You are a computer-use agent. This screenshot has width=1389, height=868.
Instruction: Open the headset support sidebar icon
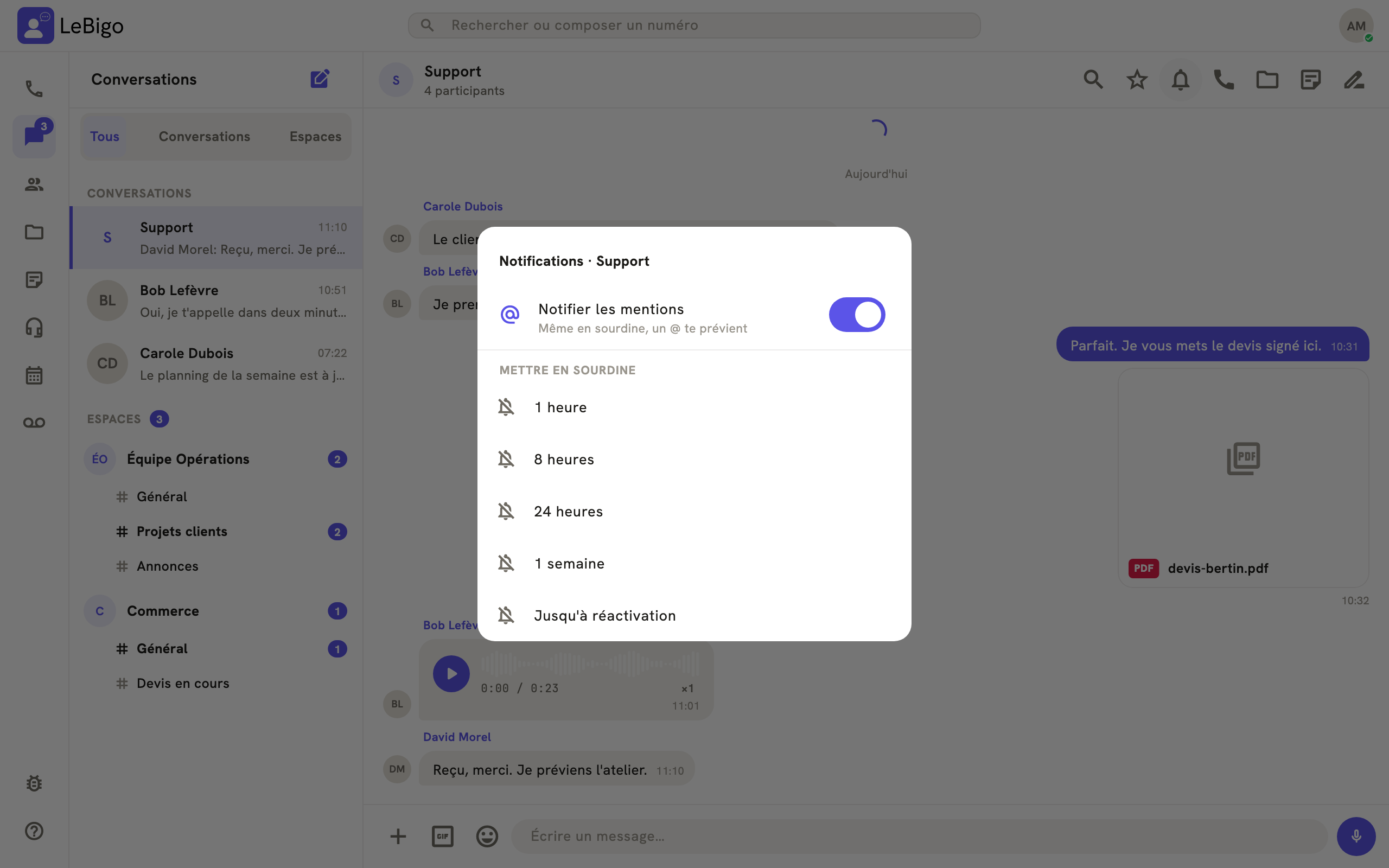[34, 327]
